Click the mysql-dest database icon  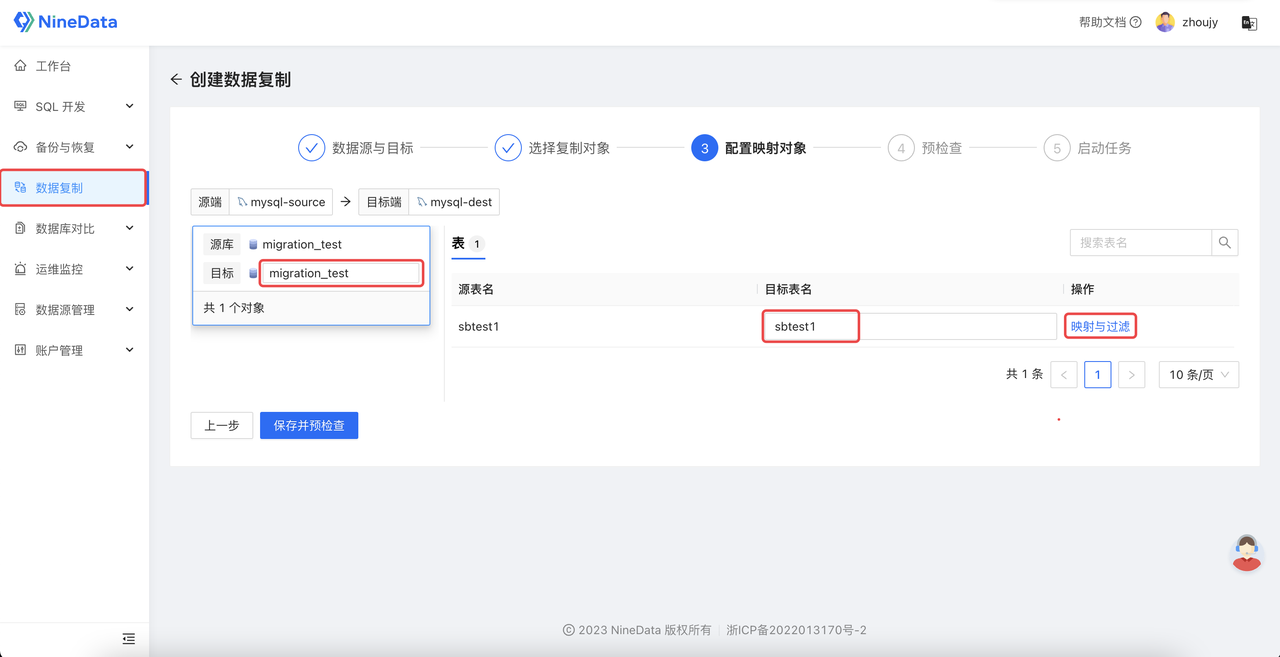[422, 202]
